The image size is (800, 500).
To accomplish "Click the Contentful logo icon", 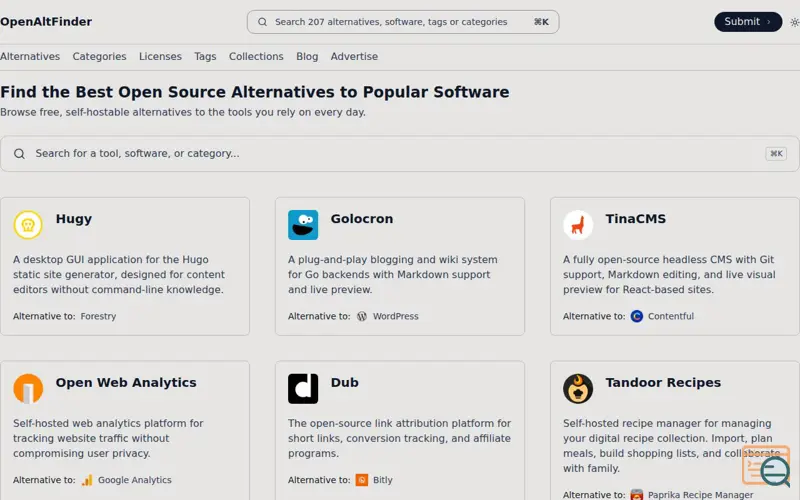I will tap(637, 316).
